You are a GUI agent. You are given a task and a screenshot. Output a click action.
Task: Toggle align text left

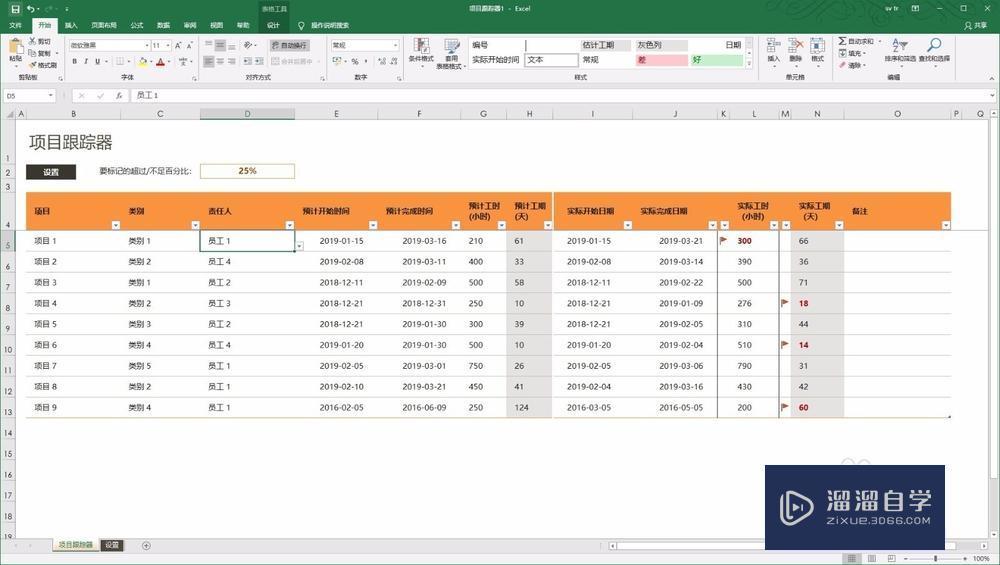(209, 61)
